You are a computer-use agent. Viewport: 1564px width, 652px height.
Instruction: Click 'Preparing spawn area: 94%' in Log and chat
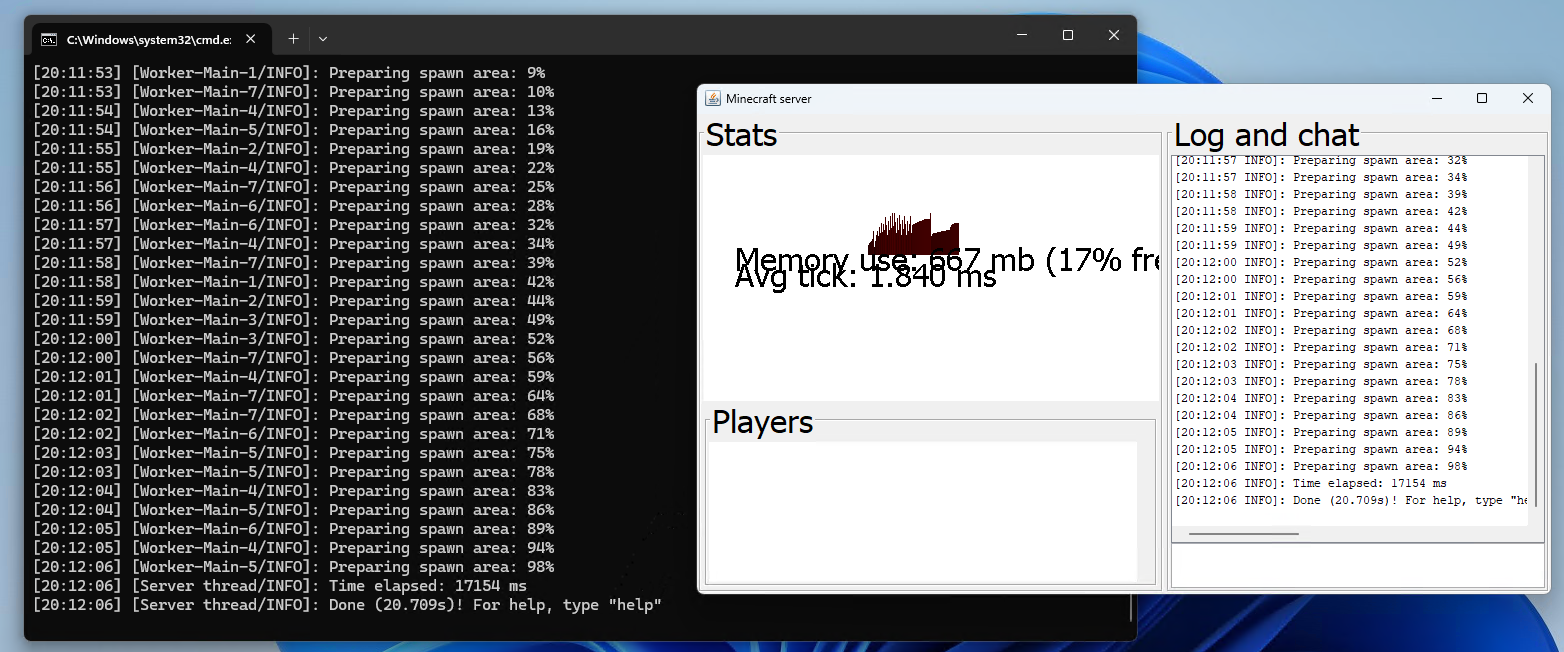1380,449
